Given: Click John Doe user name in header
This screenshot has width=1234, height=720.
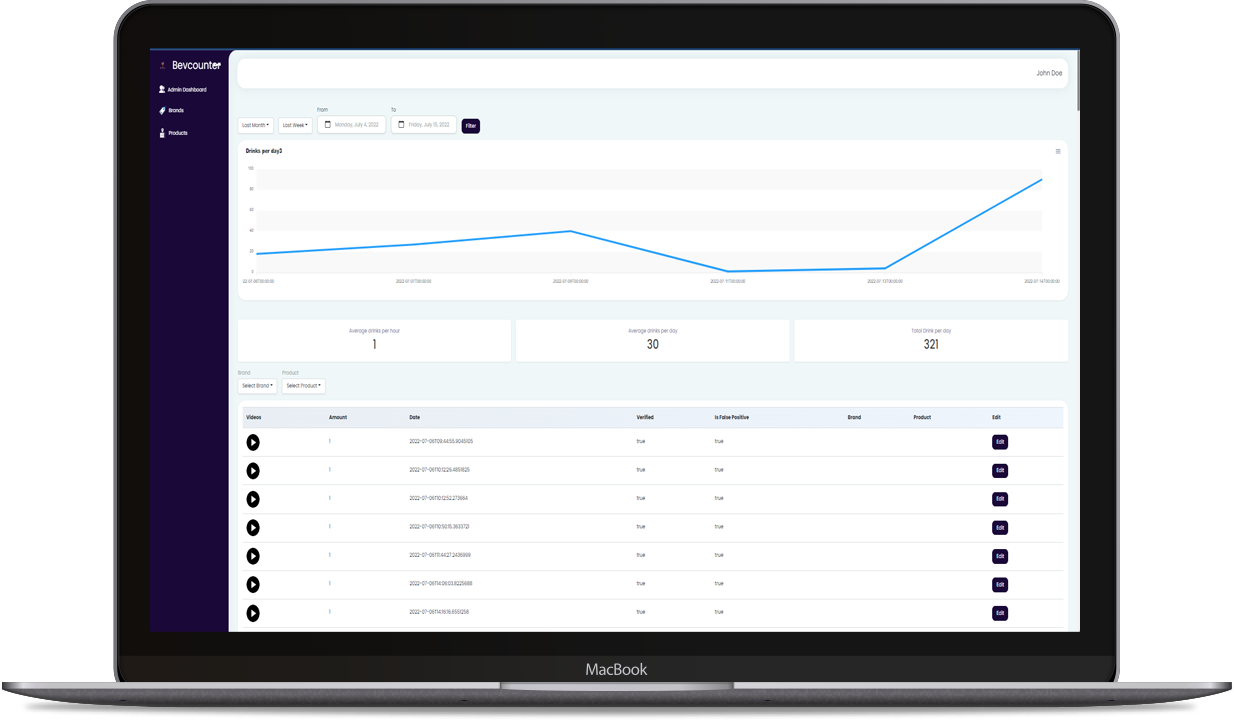Looking at the screenshot, I should (1049, 73).
